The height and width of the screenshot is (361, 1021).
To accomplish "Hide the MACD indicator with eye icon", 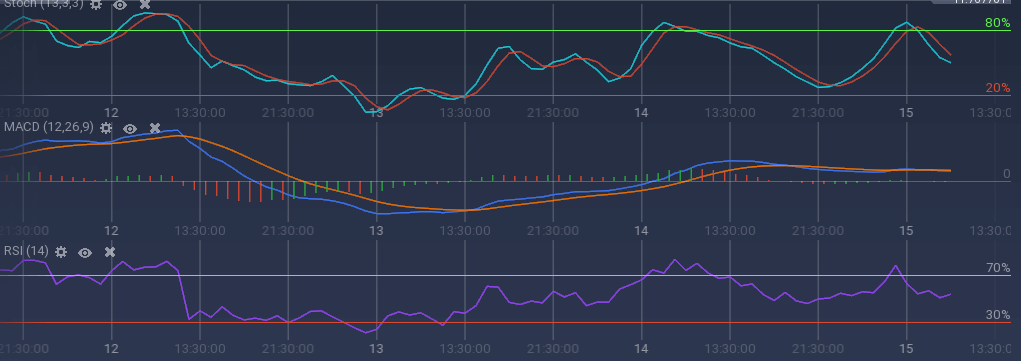I will pyautogui.click(x=130, y=128).
